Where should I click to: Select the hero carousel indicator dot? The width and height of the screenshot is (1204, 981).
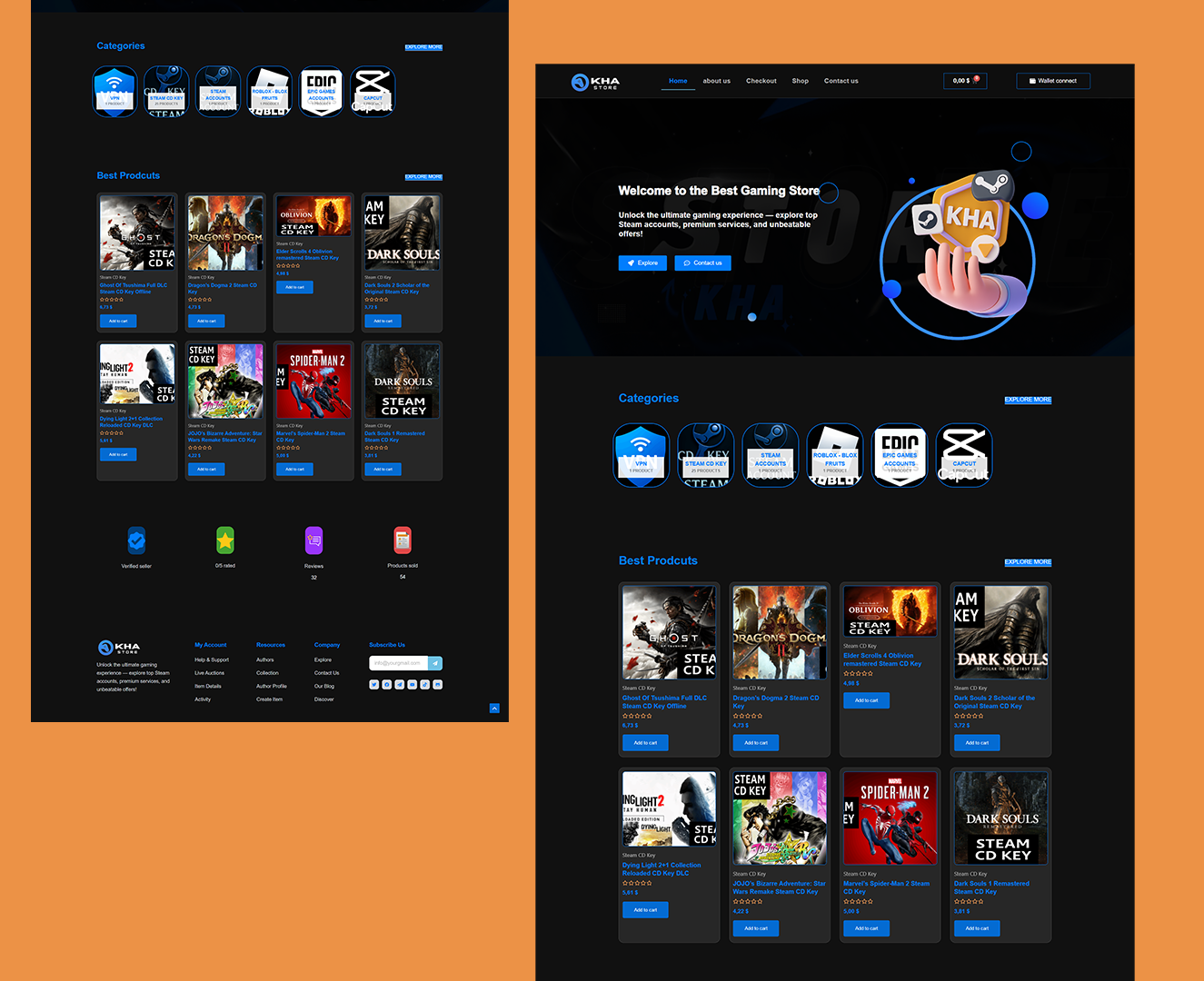(751, 317)
